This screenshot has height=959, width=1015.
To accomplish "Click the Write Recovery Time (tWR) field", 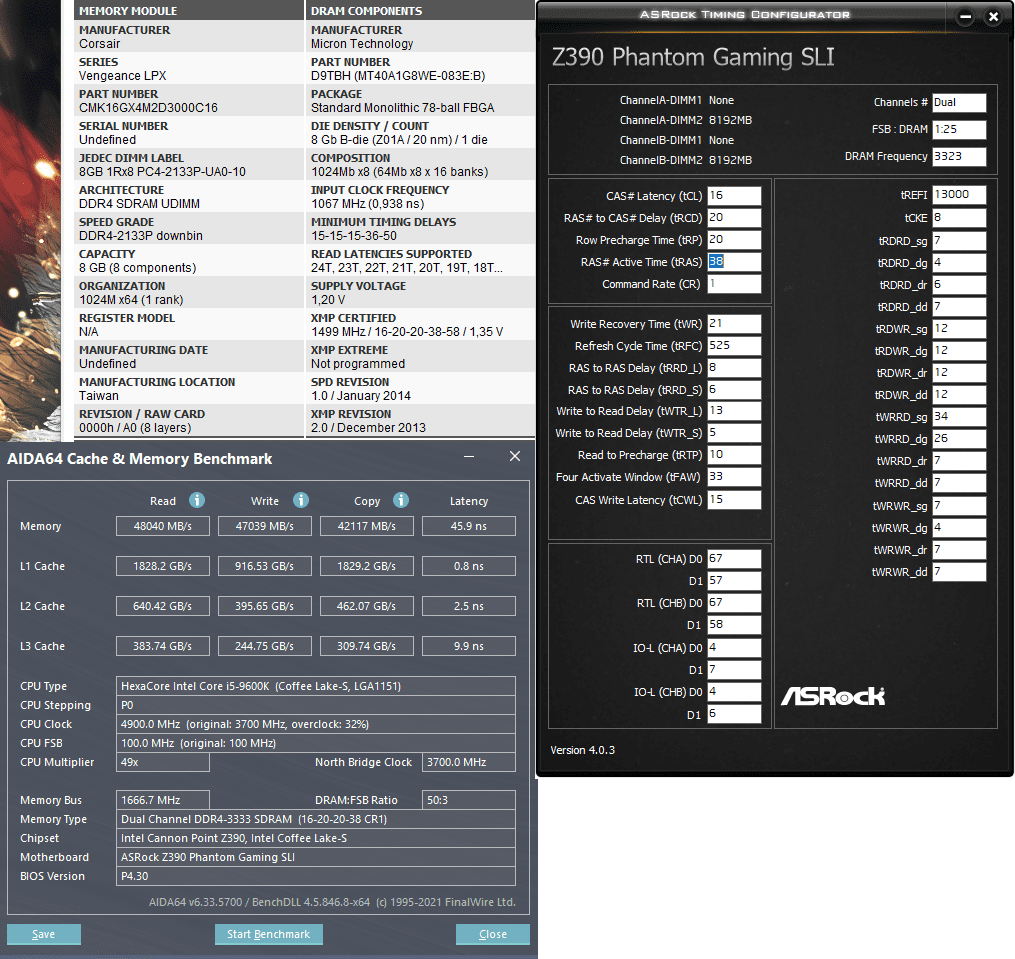I will point(734,324).
